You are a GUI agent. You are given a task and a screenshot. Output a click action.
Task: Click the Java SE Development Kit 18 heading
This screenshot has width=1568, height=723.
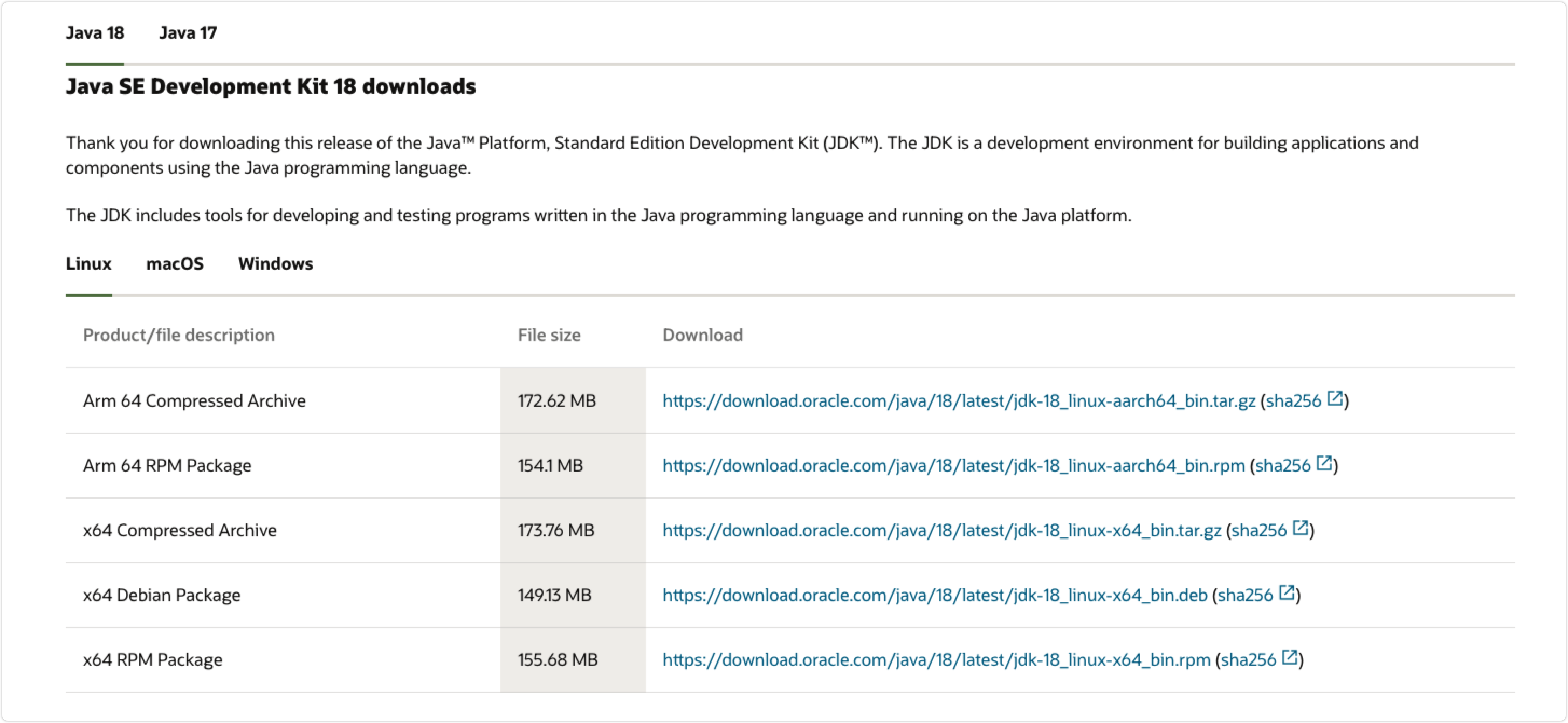click(x=271, y=86)
